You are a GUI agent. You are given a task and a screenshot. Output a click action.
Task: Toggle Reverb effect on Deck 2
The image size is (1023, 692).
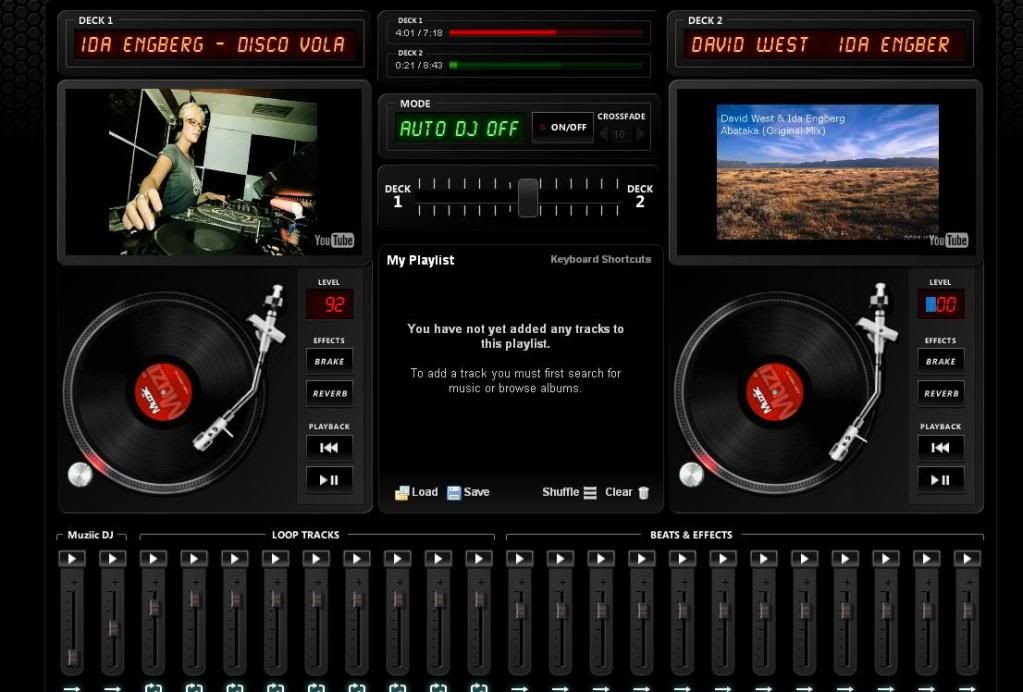tap(940, 393)
